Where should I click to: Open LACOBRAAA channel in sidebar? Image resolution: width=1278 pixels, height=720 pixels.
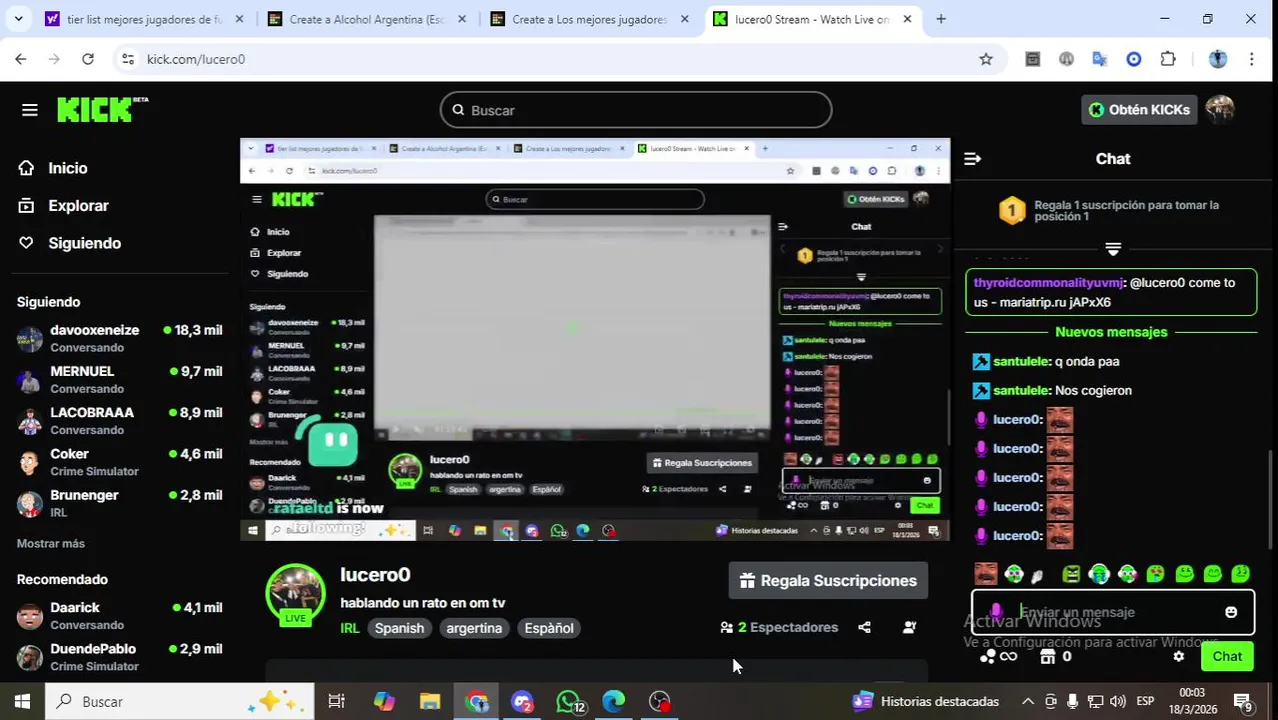pyautogui.click(x=119, y=420)
